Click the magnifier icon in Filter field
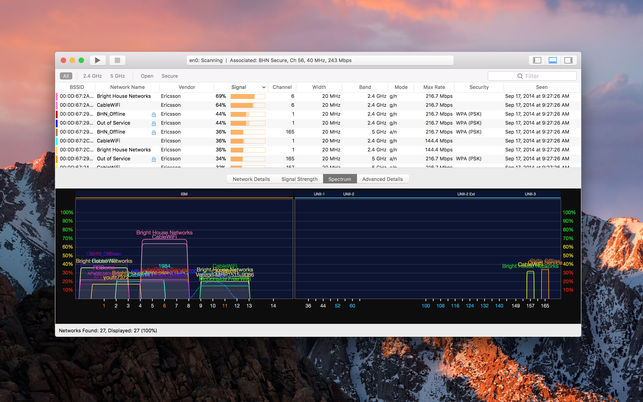This screenshot has height=402, width=643. pos(518,76)
